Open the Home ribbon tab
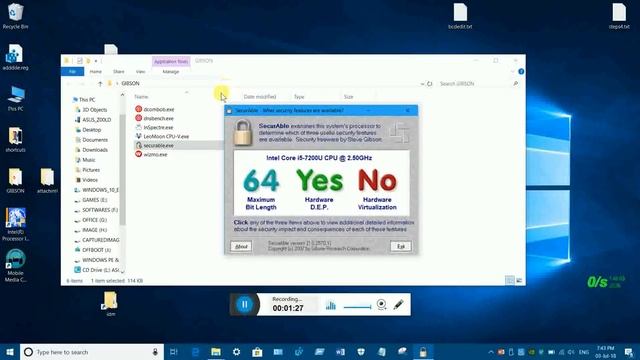The height and width of the screenshot is (360, 640). pyautogui.click(x=96, y=72)
